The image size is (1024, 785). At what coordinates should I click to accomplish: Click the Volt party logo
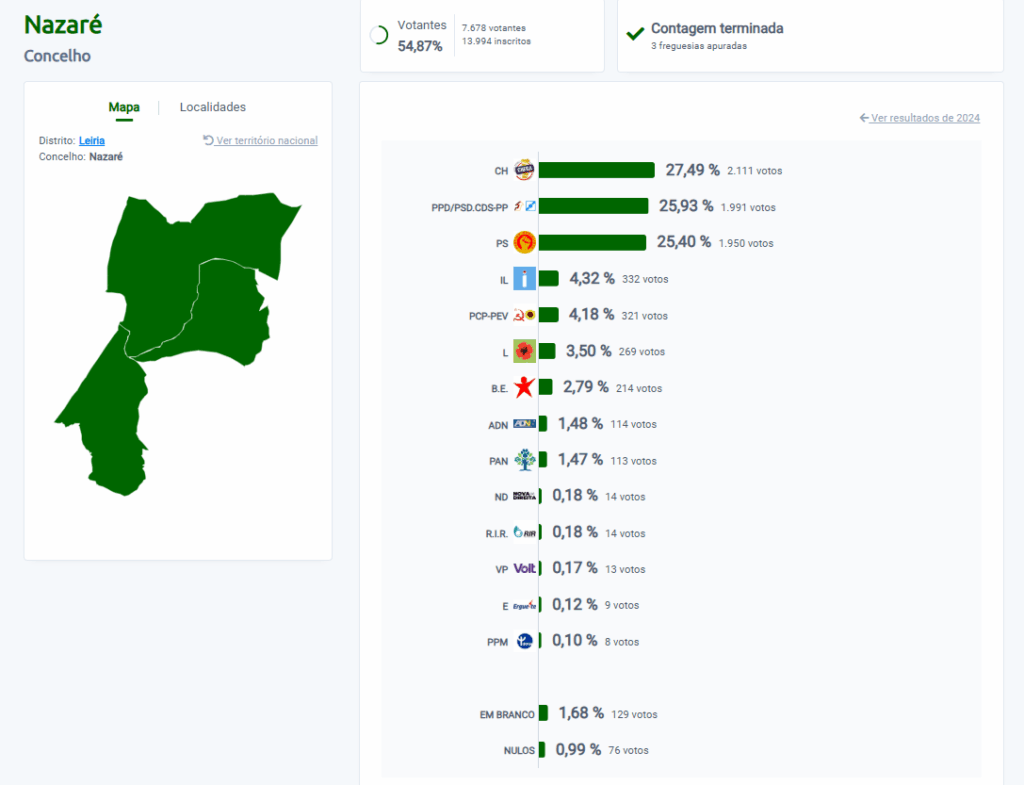[524, 568]
